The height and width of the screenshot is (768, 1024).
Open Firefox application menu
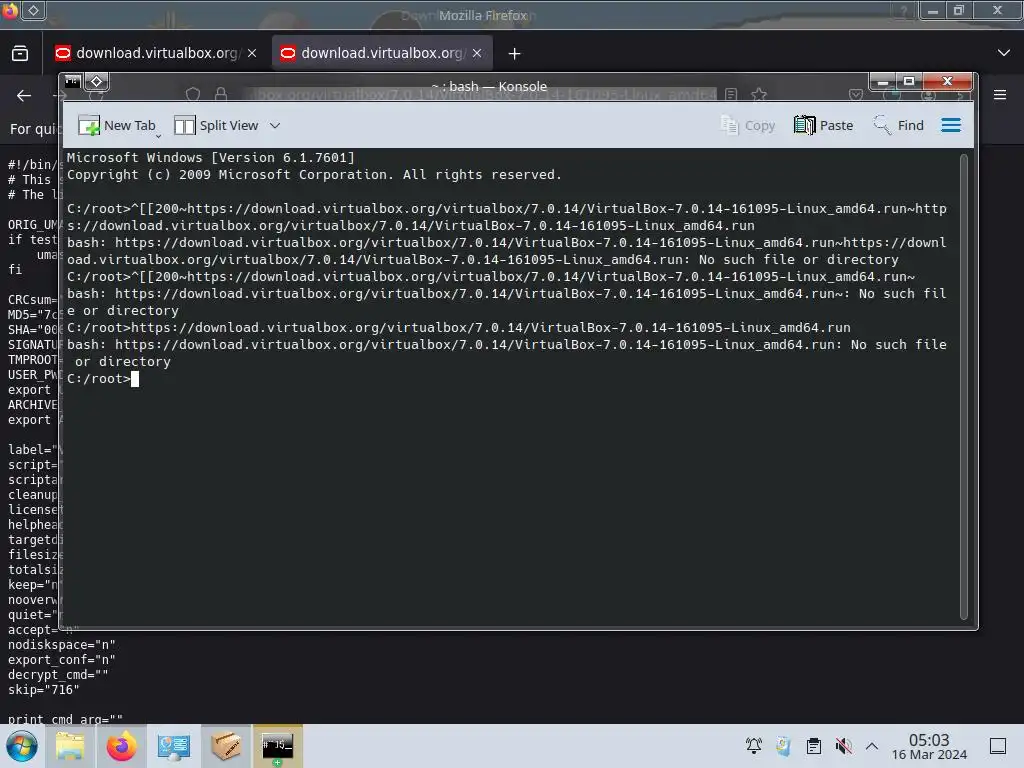click(x=999, y=95)
